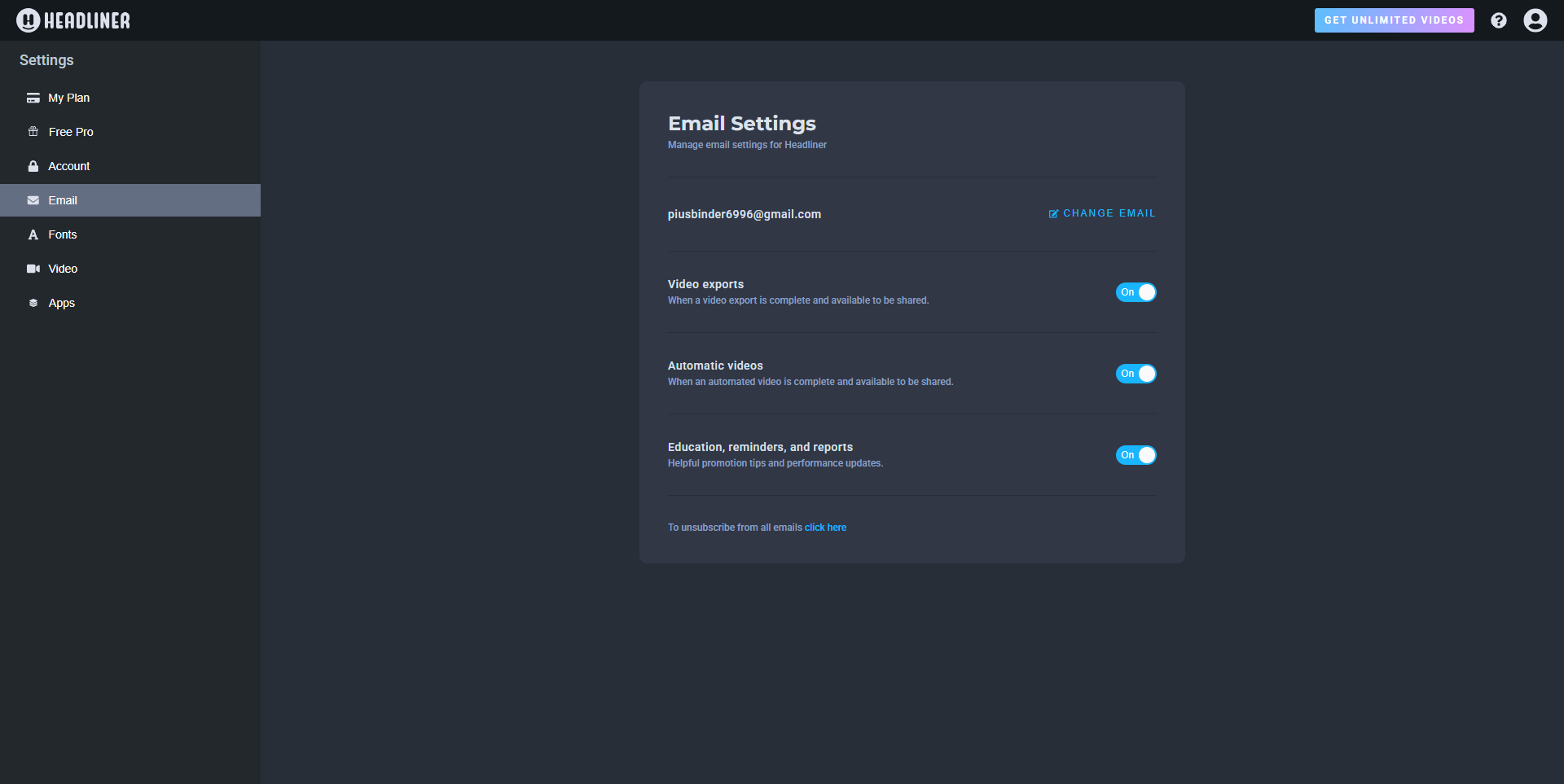Click the letter A Fonts icon
The width and height of the screenshot is (1564, 784).
pyautogui.click(x=33, y=234)
